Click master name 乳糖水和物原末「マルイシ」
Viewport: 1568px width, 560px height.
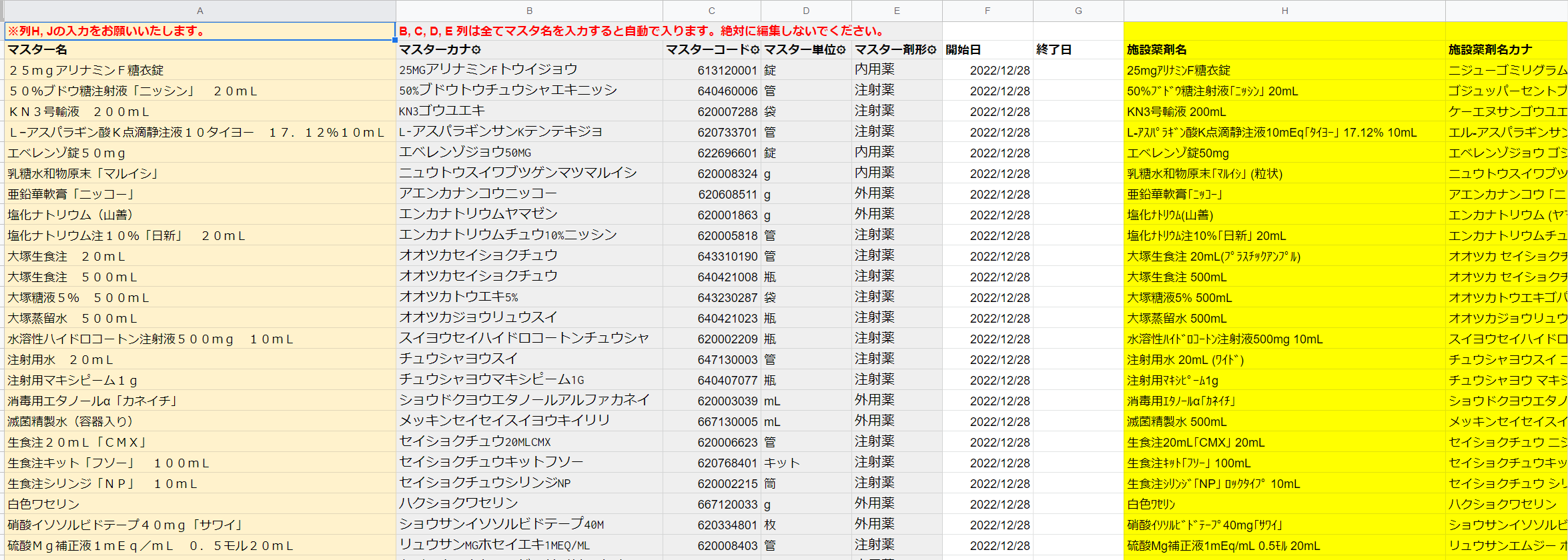[x=83, y=173]
